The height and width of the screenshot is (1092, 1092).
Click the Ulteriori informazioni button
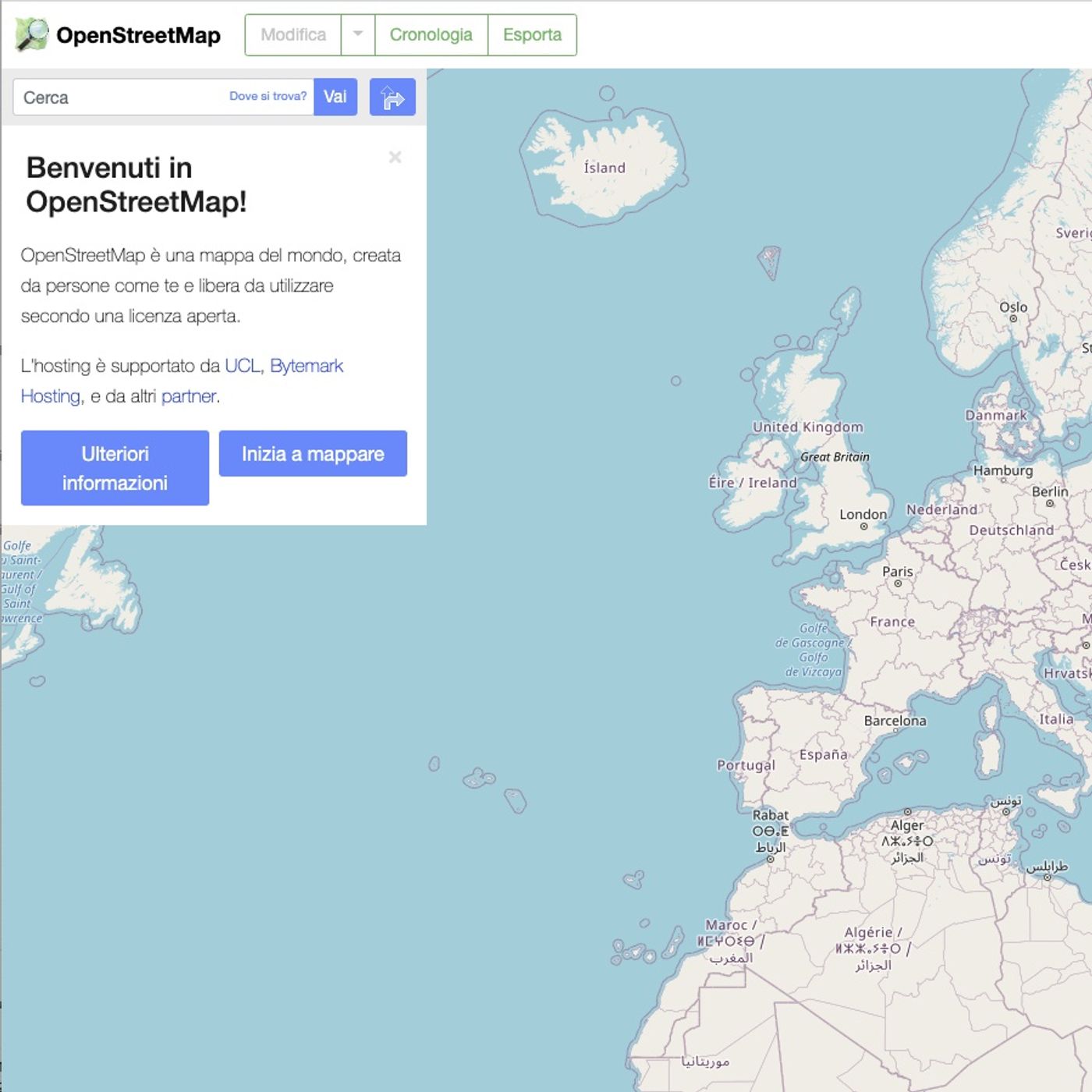115,468
